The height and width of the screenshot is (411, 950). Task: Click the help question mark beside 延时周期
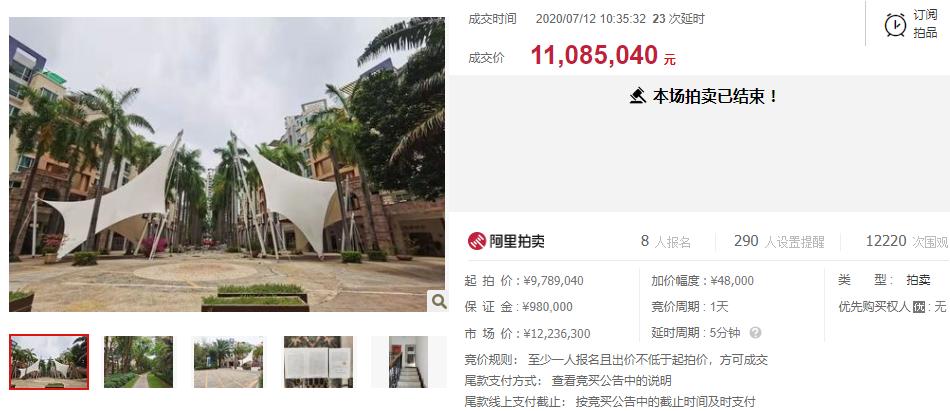(755, 332)
